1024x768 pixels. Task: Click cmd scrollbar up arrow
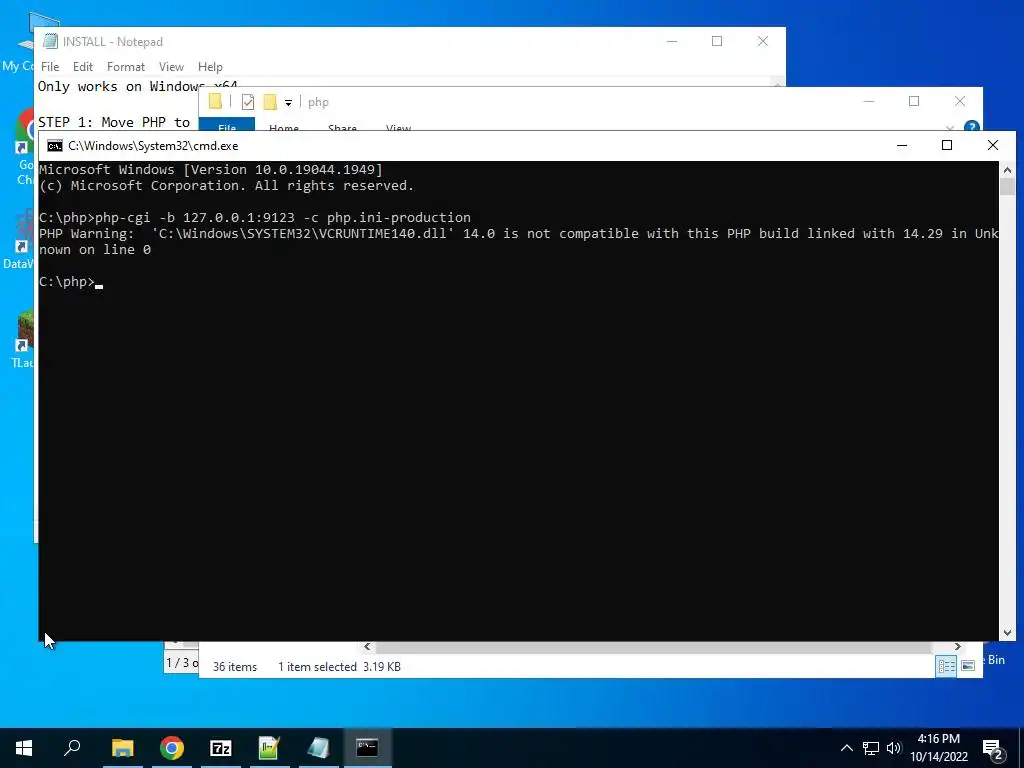[1007, 170]
